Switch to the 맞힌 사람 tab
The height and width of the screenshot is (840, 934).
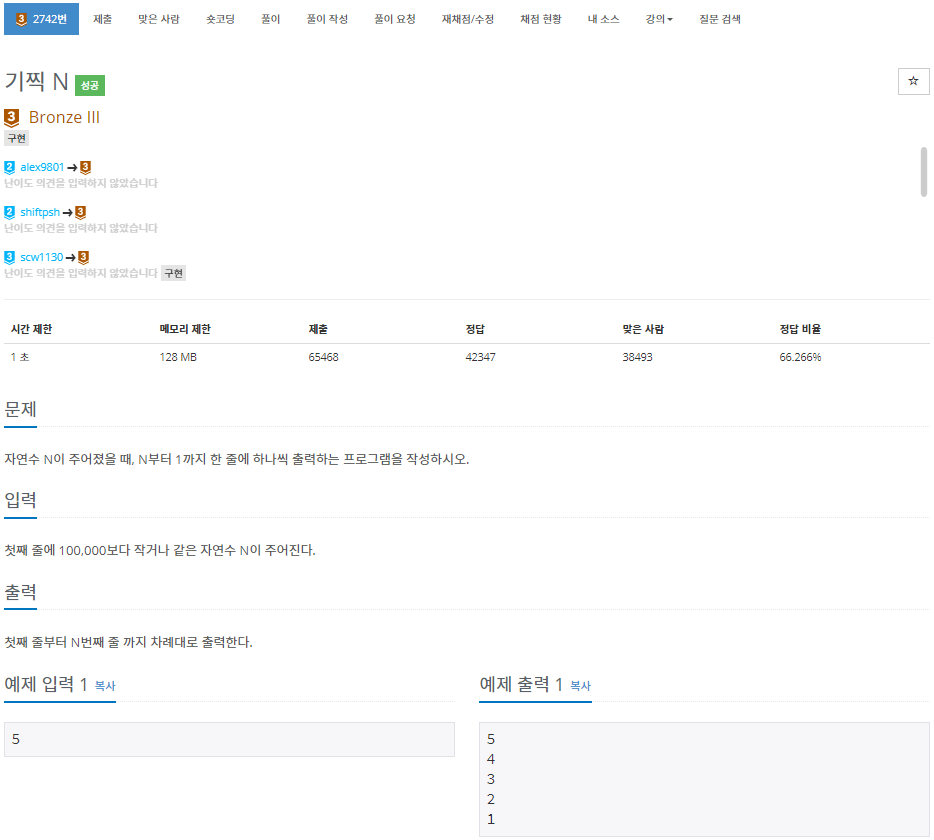(x=158, y=19)
